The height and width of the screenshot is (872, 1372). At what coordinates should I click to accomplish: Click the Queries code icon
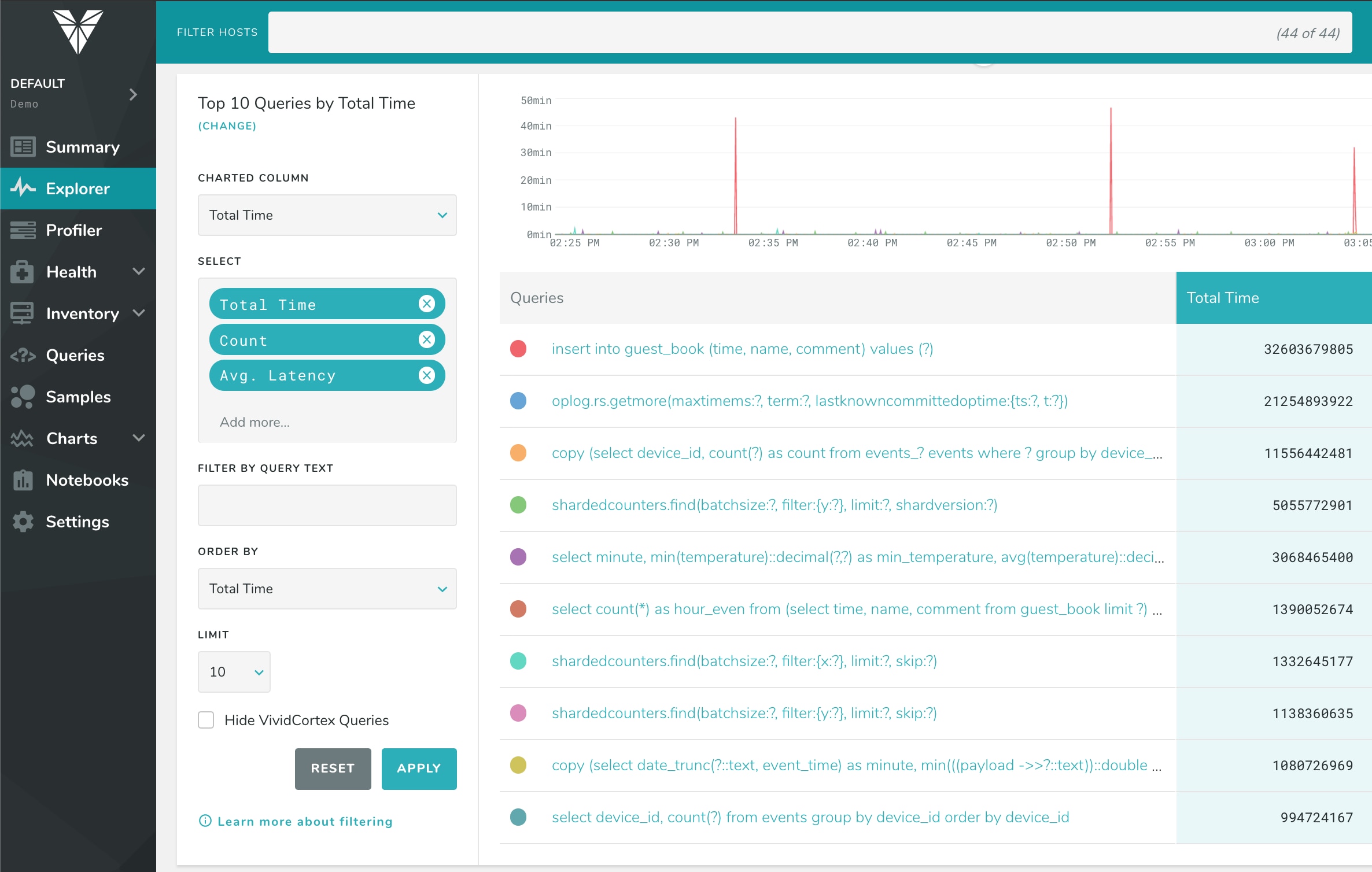[x=23, y=355]
